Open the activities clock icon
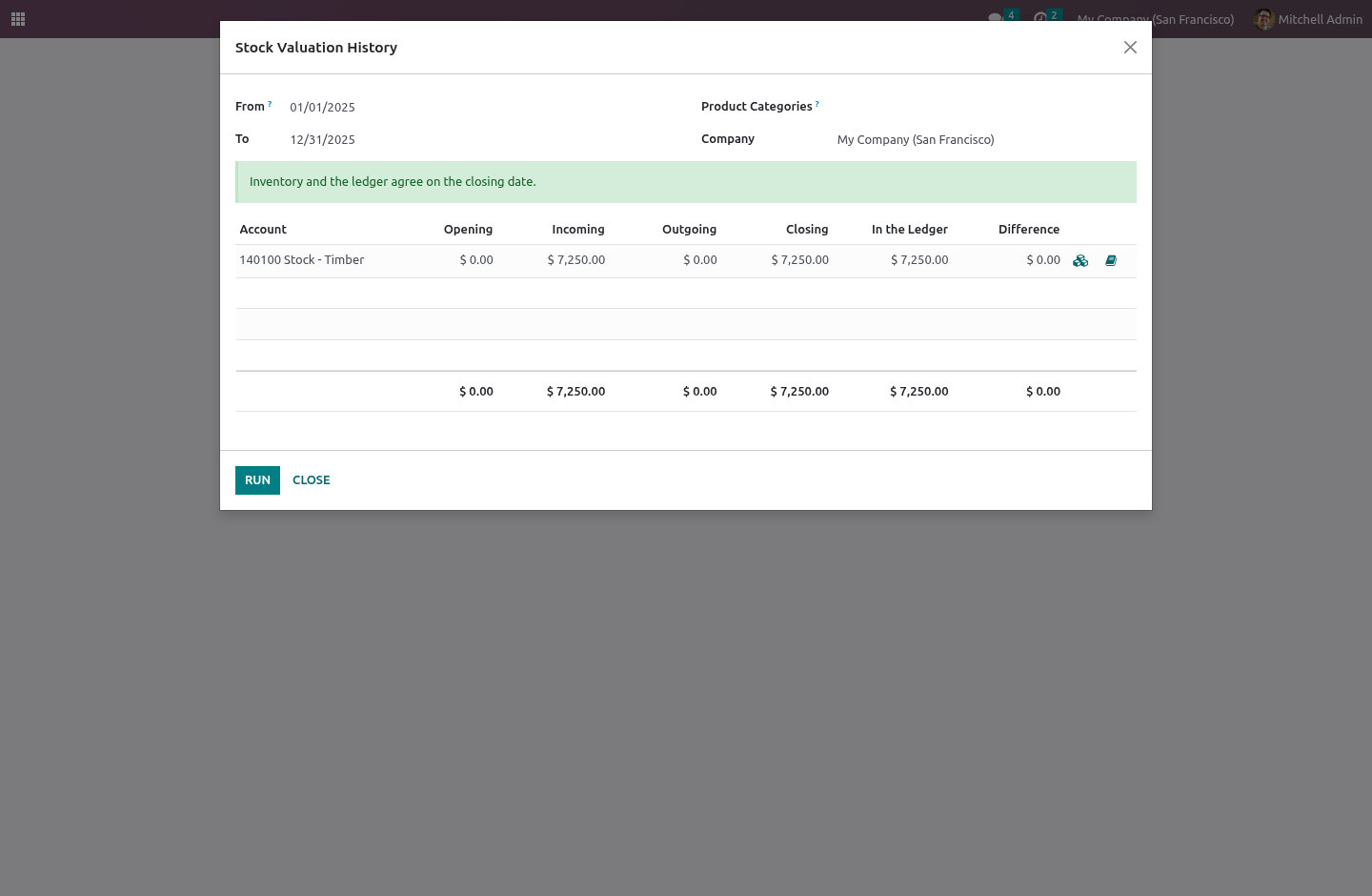Image resolution: width=1372 pixels, height=896 pixels. pyautogui.click(x=1040, y=18)
